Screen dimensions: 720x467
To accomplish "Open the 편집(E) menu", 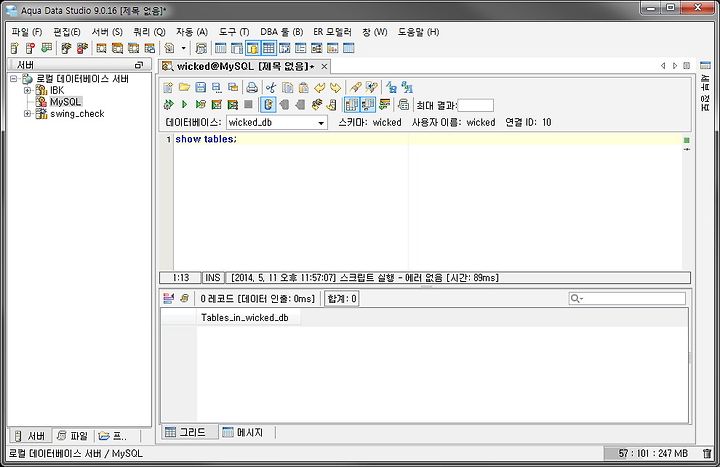I will (x=67, y=32).
